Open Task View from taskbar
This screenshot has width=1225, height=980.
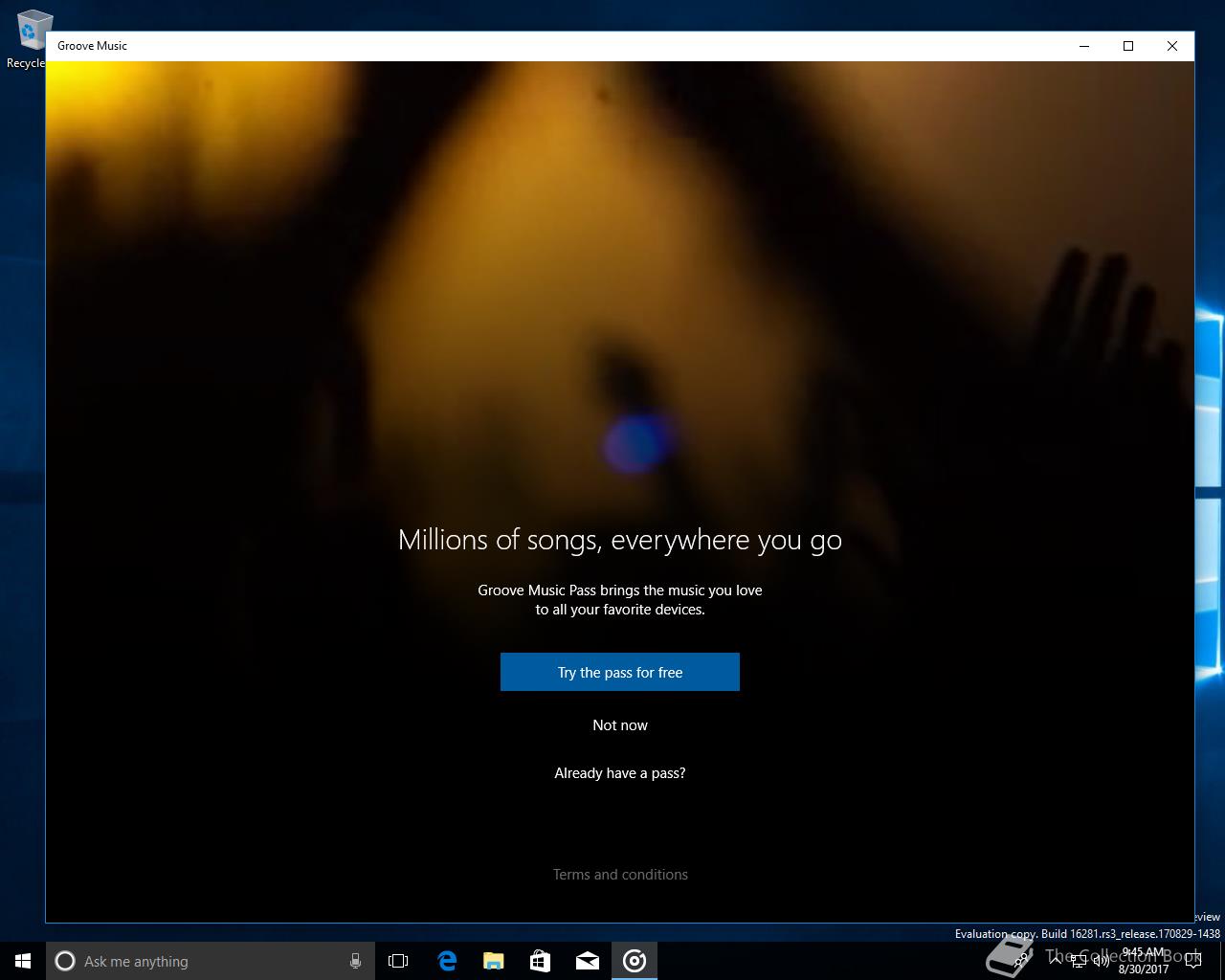(398, 961)
